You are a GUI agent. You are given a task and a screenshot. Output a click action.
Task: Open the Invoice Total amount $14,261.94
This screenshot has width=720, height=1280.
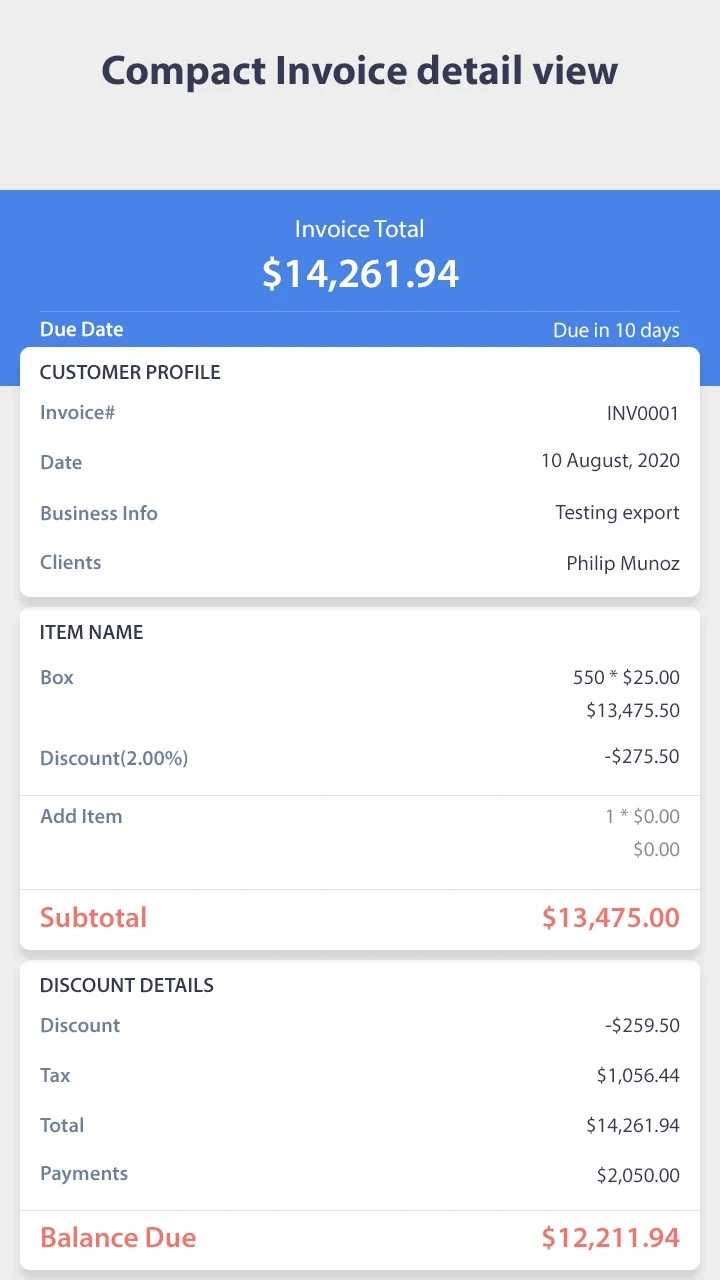360,273
